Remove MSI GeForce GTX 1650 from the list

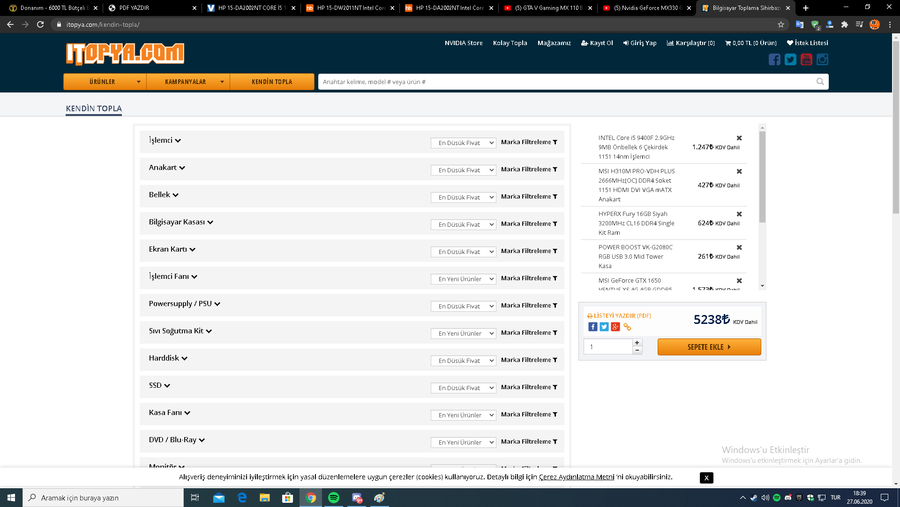coord(739,280)
